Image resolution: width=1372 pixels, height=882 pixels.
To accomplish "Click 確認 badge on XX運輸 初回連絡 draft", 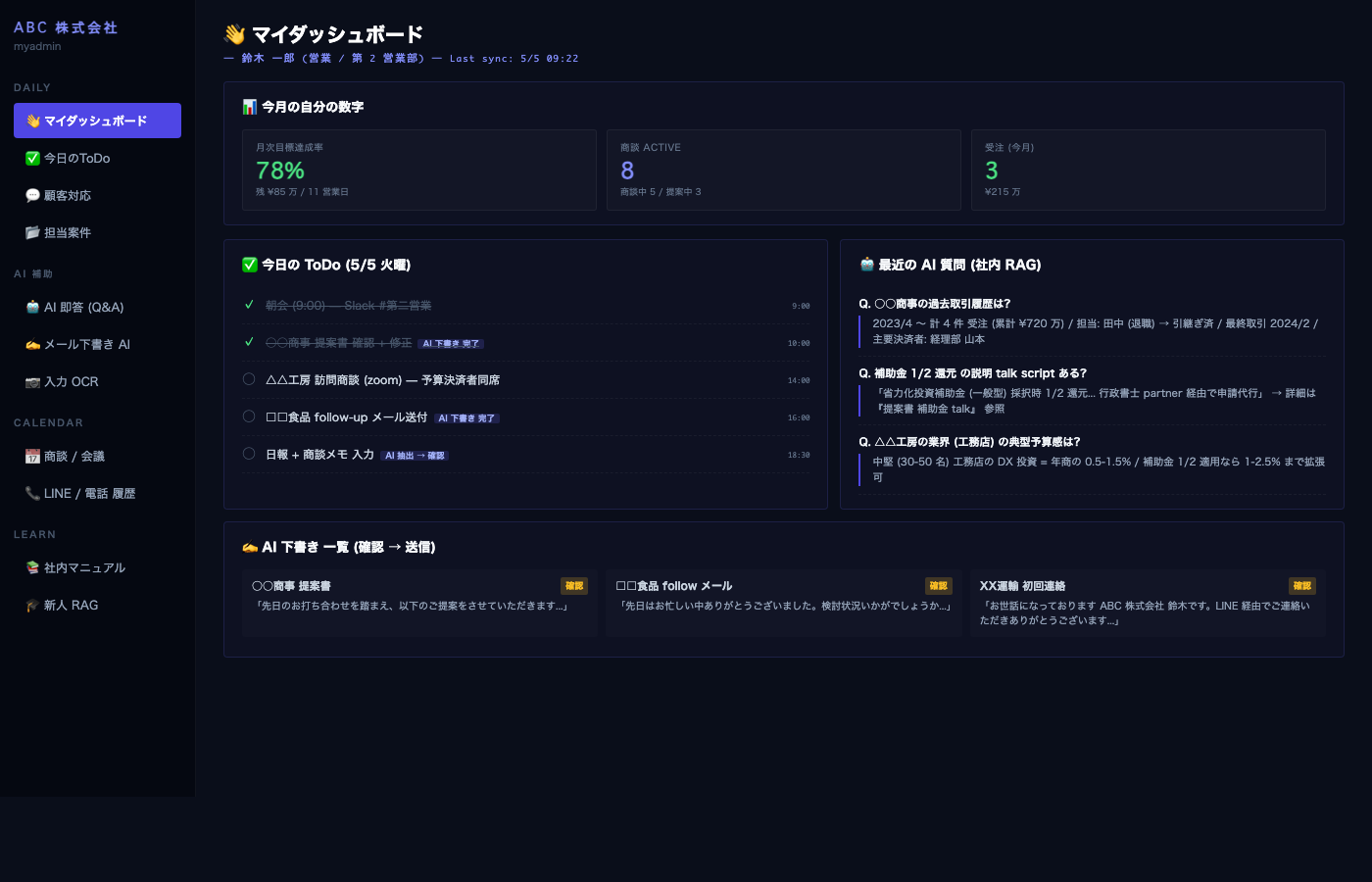I will [x=1302, y=586].
